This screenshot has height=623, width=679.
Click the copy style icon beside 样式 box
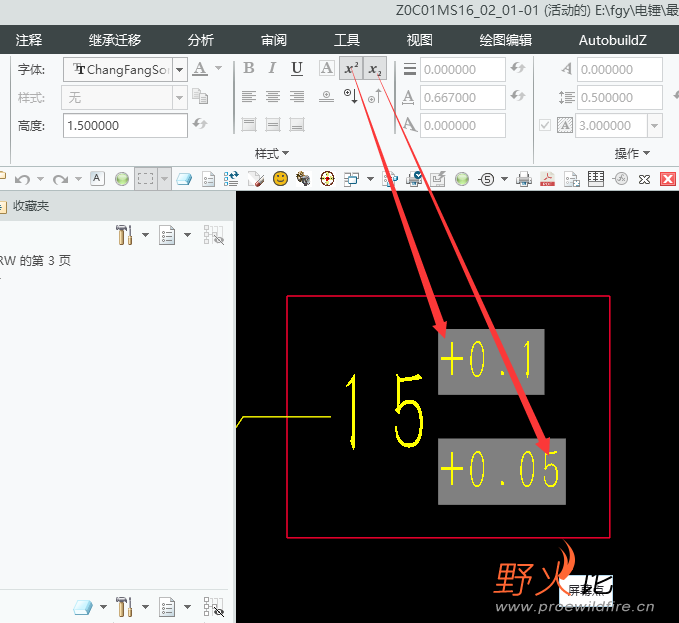coord(200,96)
